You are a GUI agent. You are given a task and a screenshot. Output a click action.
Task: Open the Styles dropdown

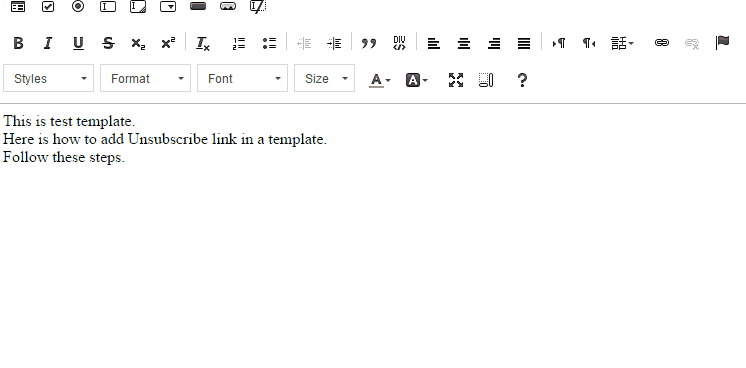tap(49, 79)
